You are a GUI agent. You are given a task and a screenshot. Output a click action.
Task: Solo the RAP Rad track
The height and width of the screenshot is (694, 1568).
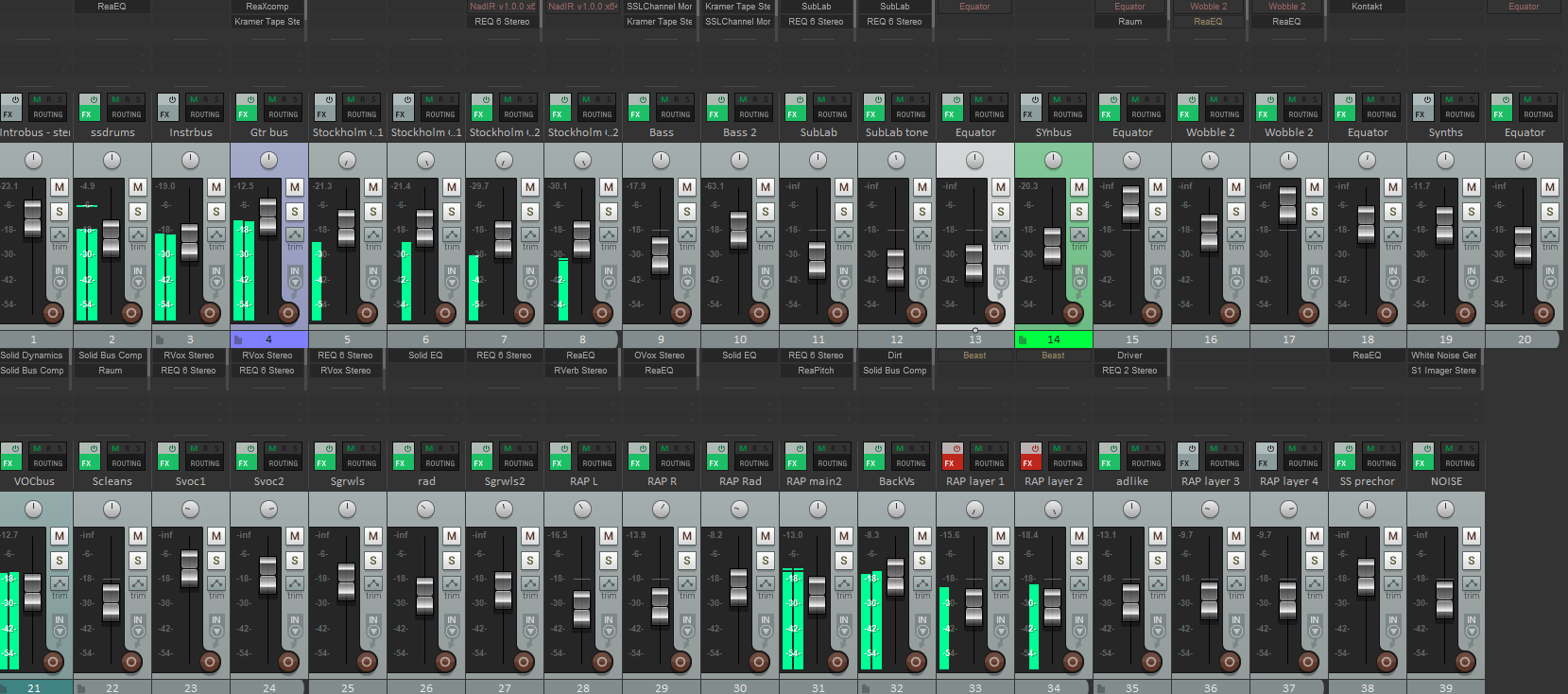point(766,561)
